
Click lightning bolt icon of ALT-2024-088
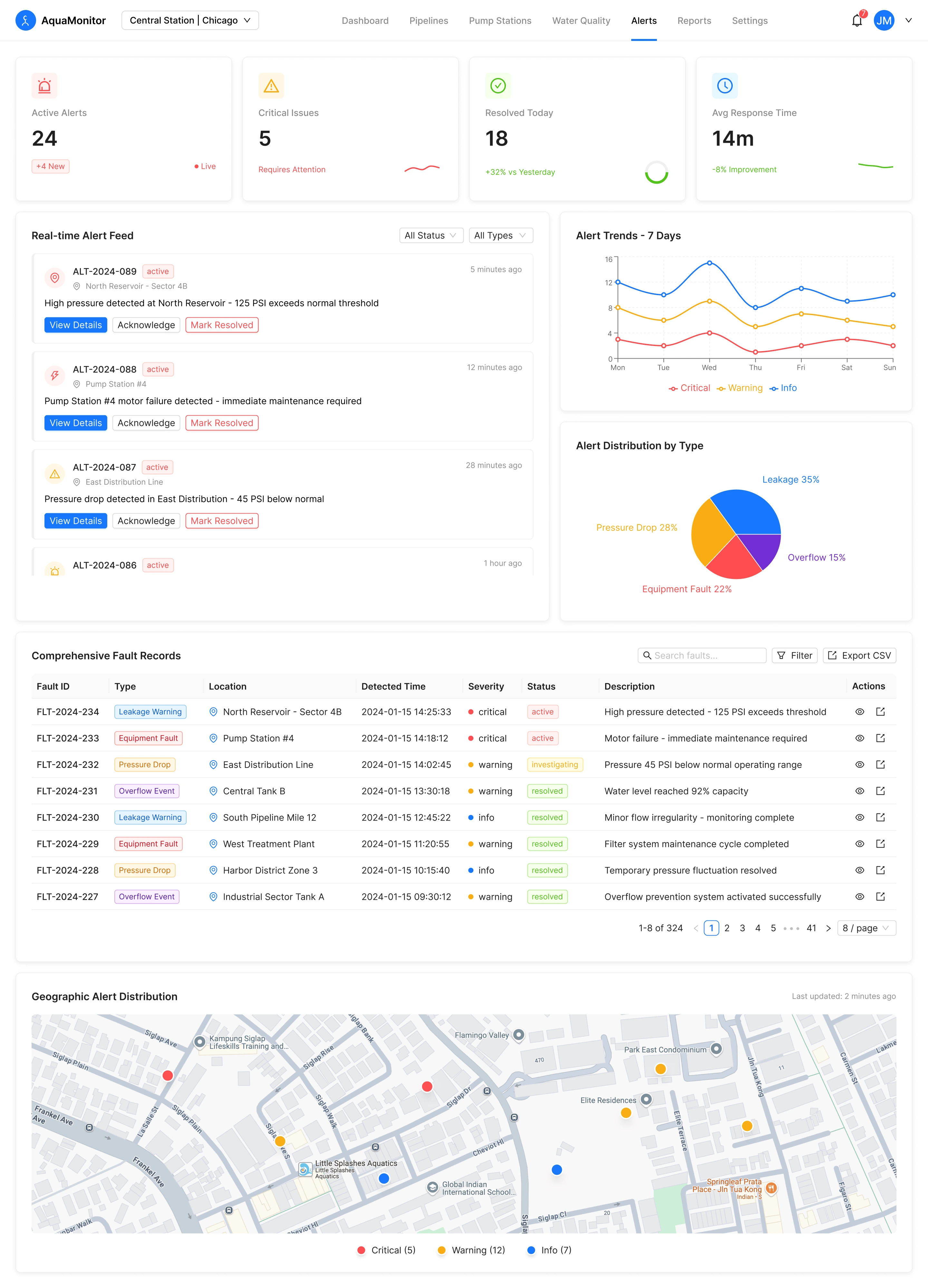[54, 375]
